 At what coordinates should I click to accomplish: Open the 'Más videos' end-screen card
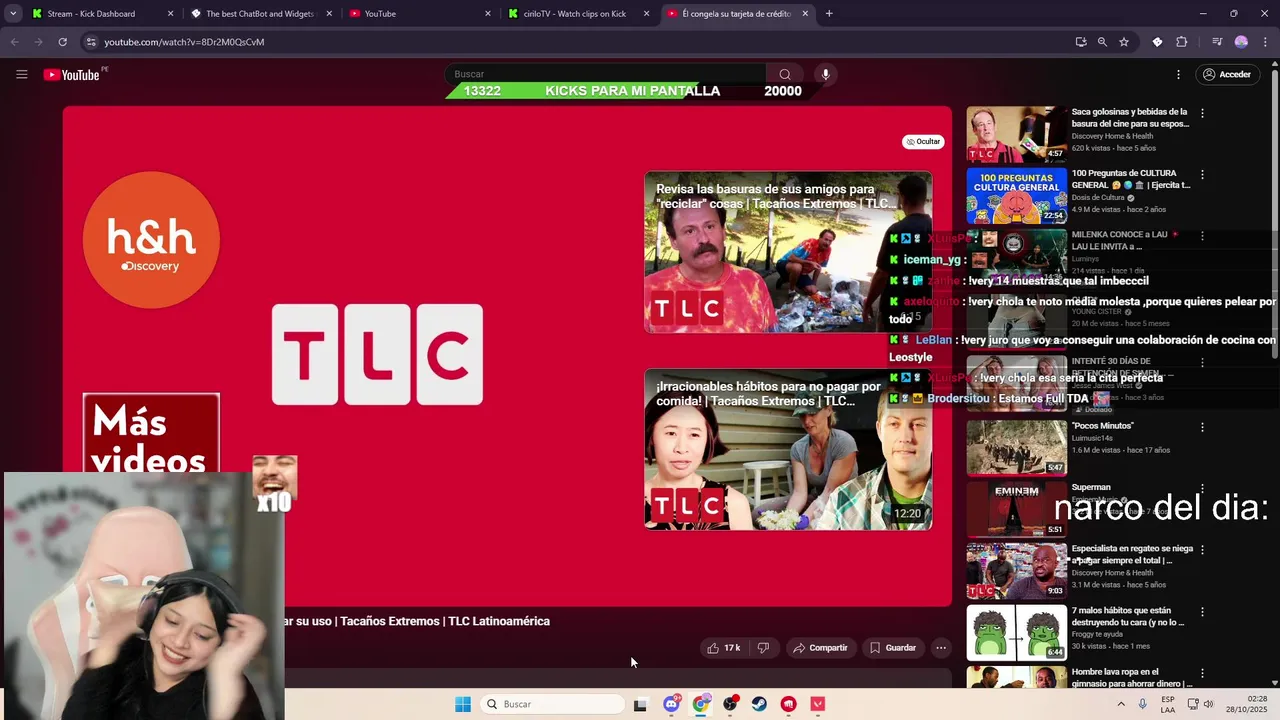point(151,432)
